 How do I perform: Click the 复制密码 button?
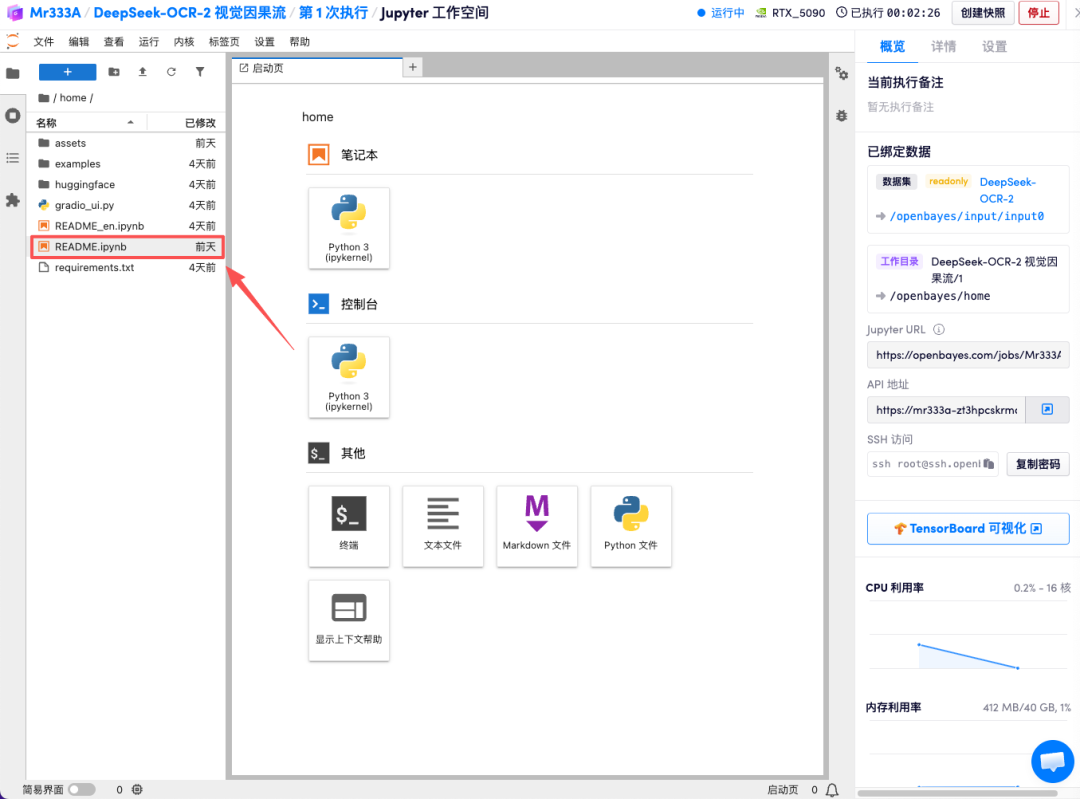1037,464
